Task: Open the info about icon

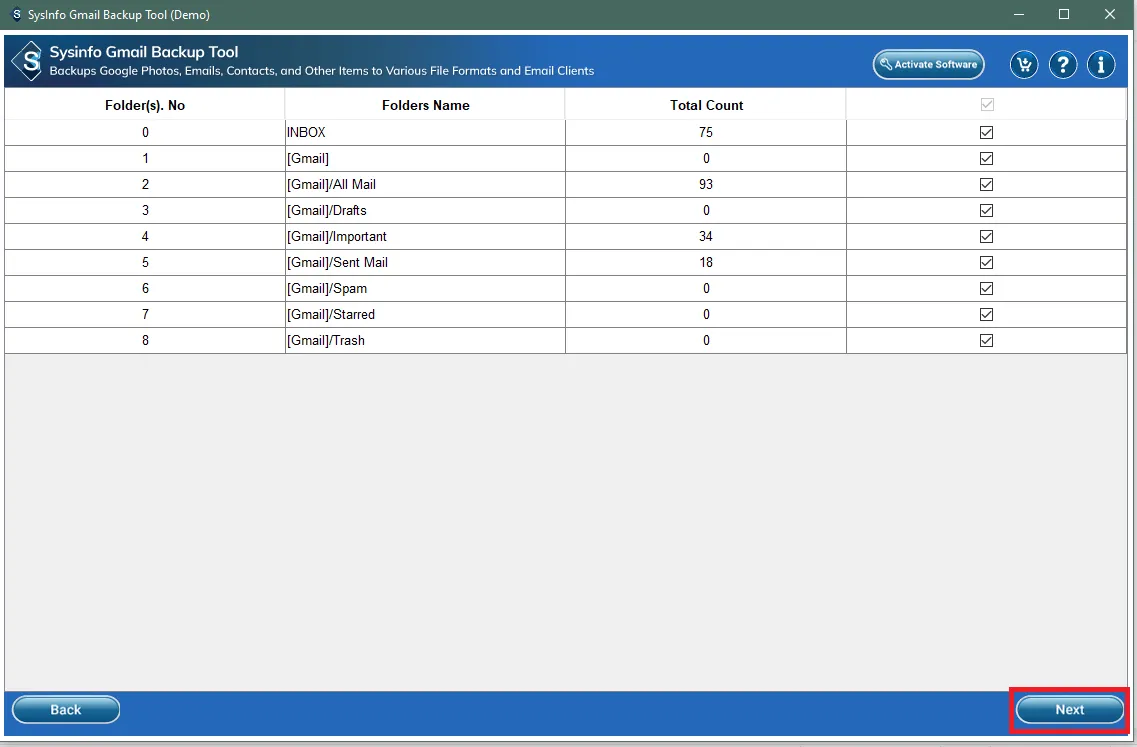Action: pos(1101,65)
